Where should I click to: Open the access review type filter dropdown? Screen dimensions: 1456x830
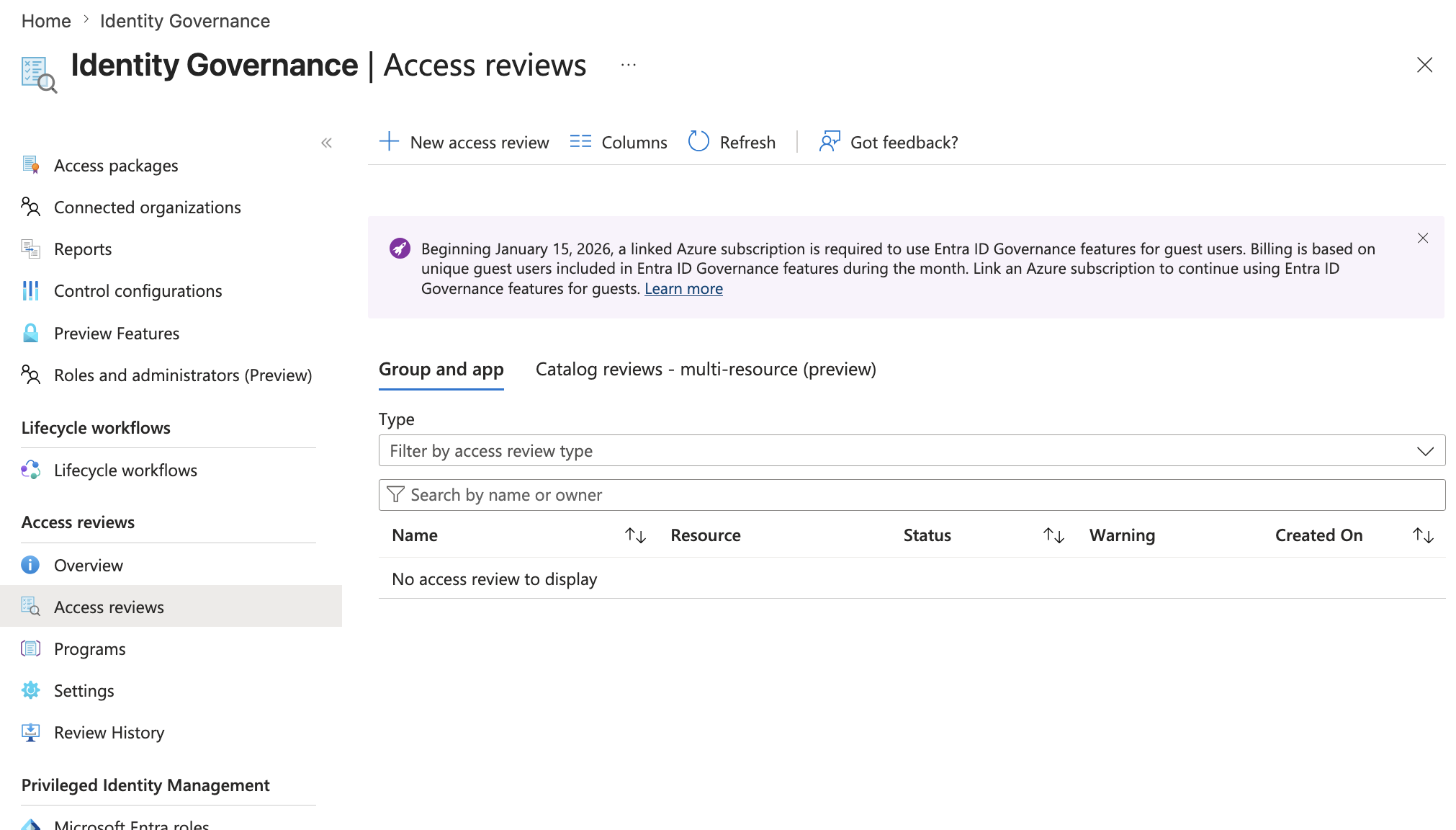click(x=912, y=450)
